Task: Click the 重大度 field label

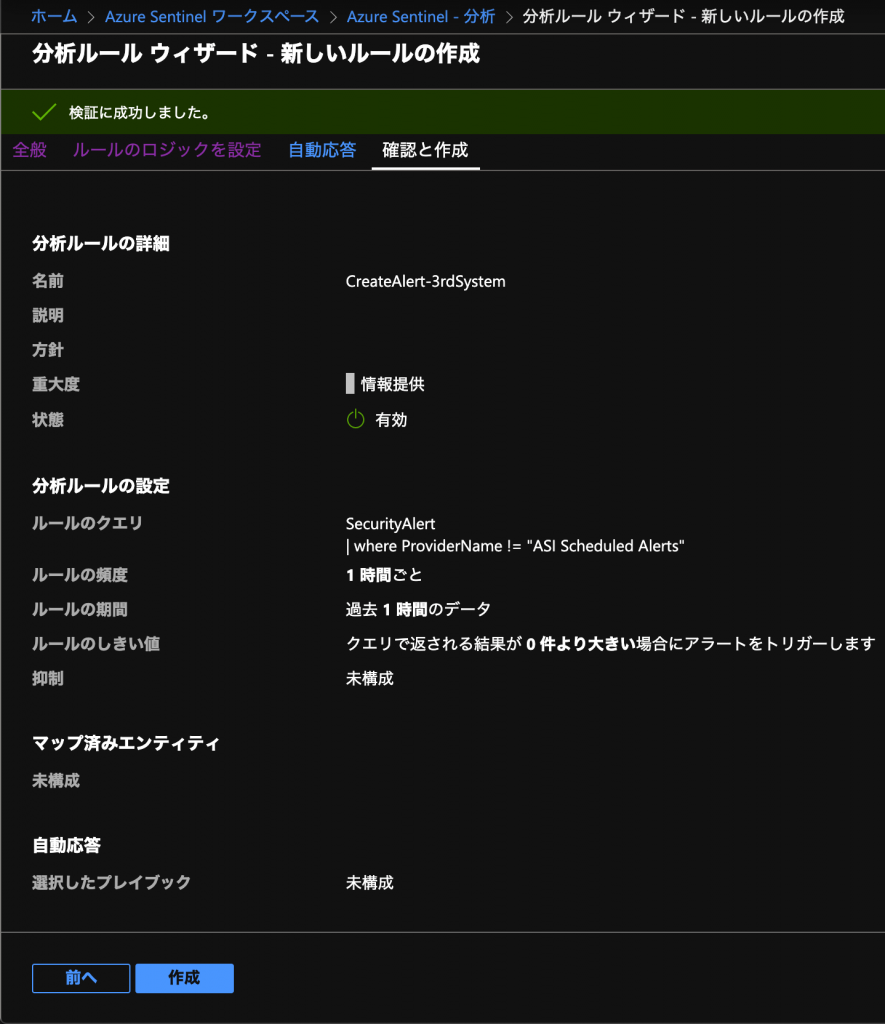Action: tap(56, 385)
